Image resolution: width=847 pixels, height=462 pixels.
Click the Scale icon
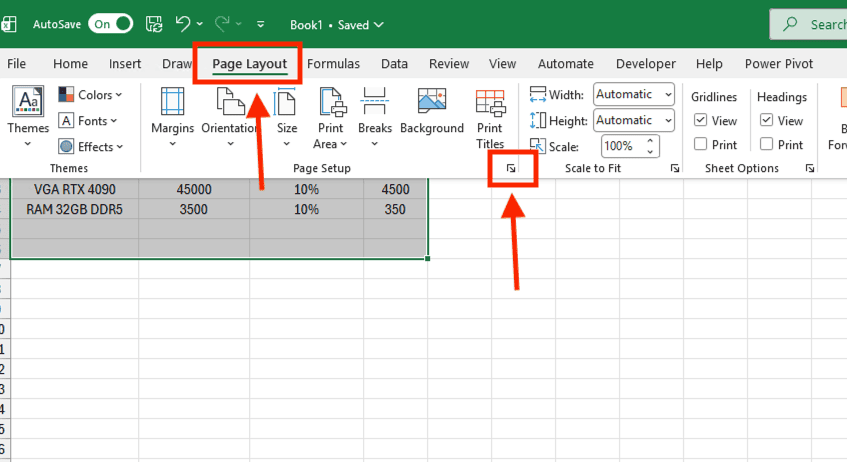[x=537, y=146]
